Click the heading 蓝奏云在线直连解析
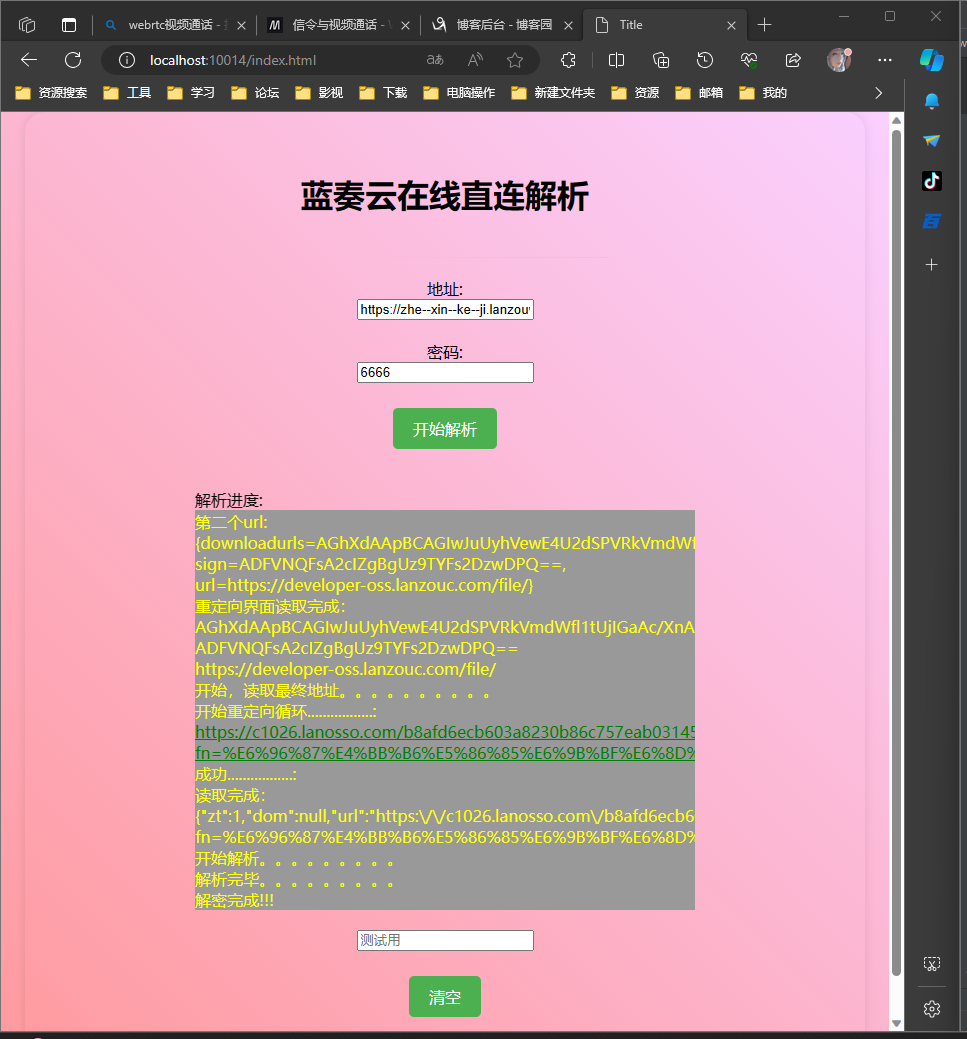This screenshot has height=1039, width=967. click(x=445, y=197)
